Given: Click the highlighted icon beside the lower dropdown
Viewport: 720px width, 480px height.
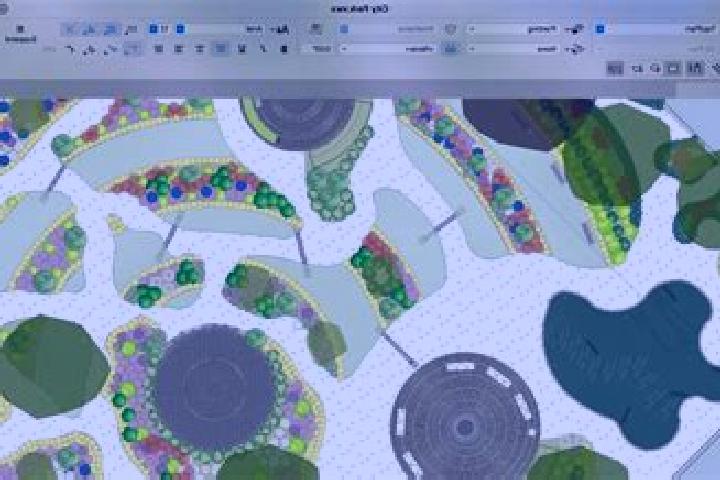Looking at the screenshot, I should [450, 48].
